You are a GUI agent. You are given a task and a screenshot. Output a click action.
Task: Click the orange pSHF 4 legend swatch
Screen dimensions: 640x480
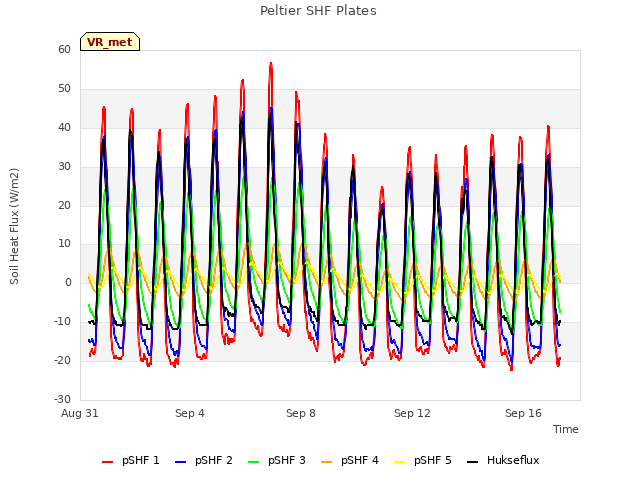(327, 462)
